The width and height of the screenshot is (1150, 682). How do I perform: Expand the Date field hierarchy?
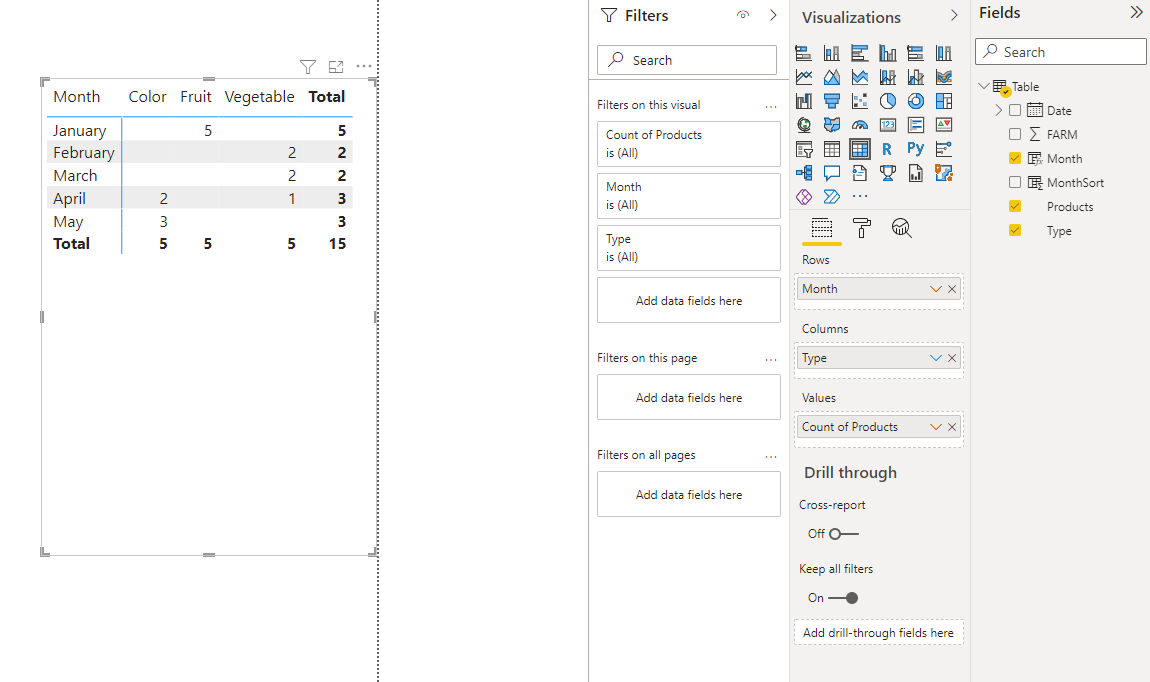click(998, 111)
